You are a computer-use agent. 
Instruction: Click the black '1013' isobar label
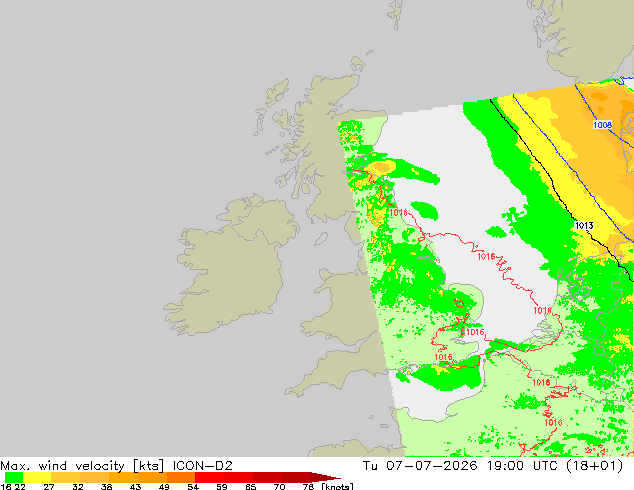(584, 226)
